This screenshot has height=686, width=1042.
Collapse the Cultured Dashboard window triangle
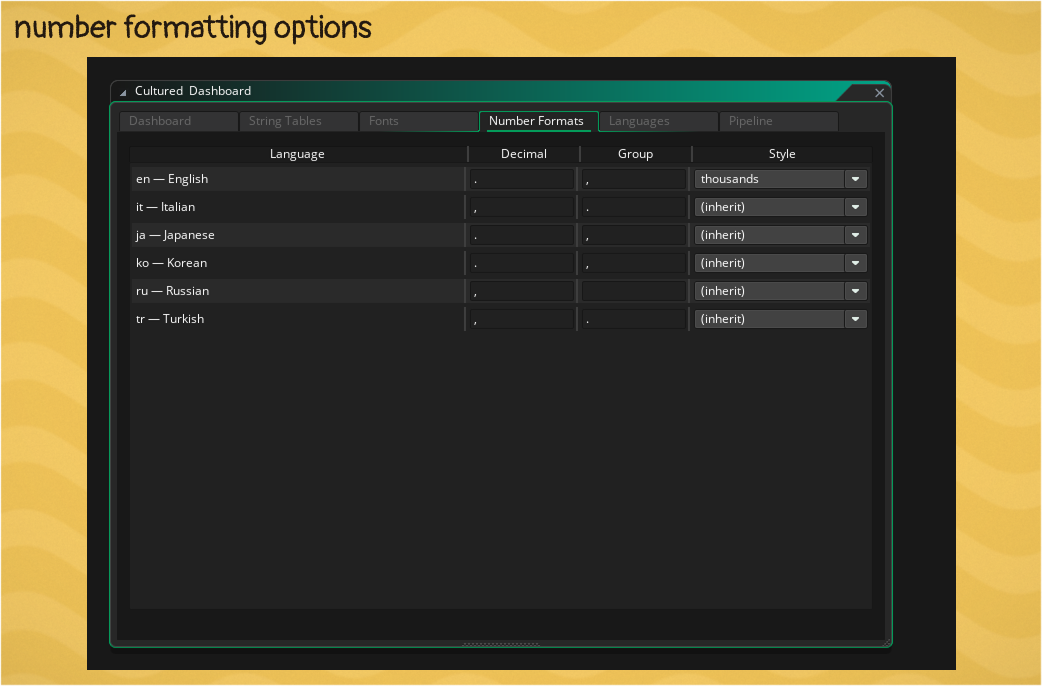point(123,92)
